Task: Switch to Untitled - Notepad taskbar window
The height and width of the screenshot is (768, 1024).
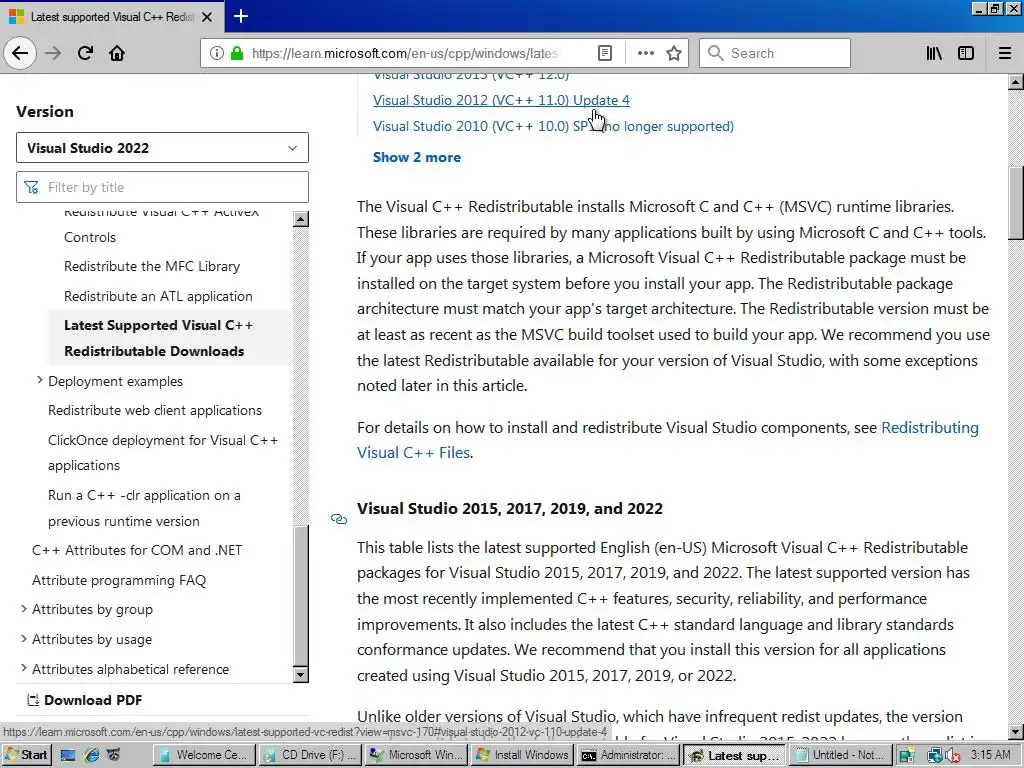Action: coord(839,755)
